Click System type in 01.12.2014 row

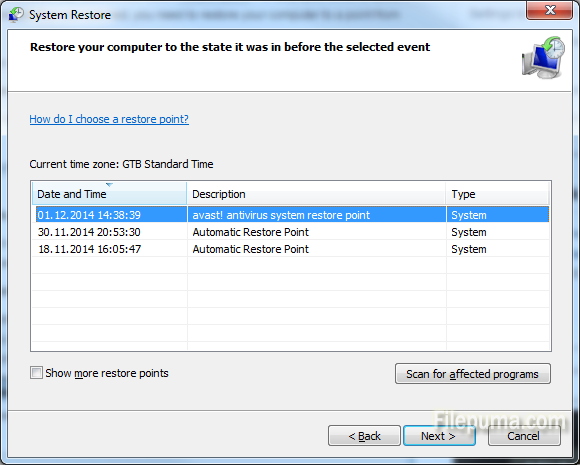pyautogui.click(x=469, y=215)
